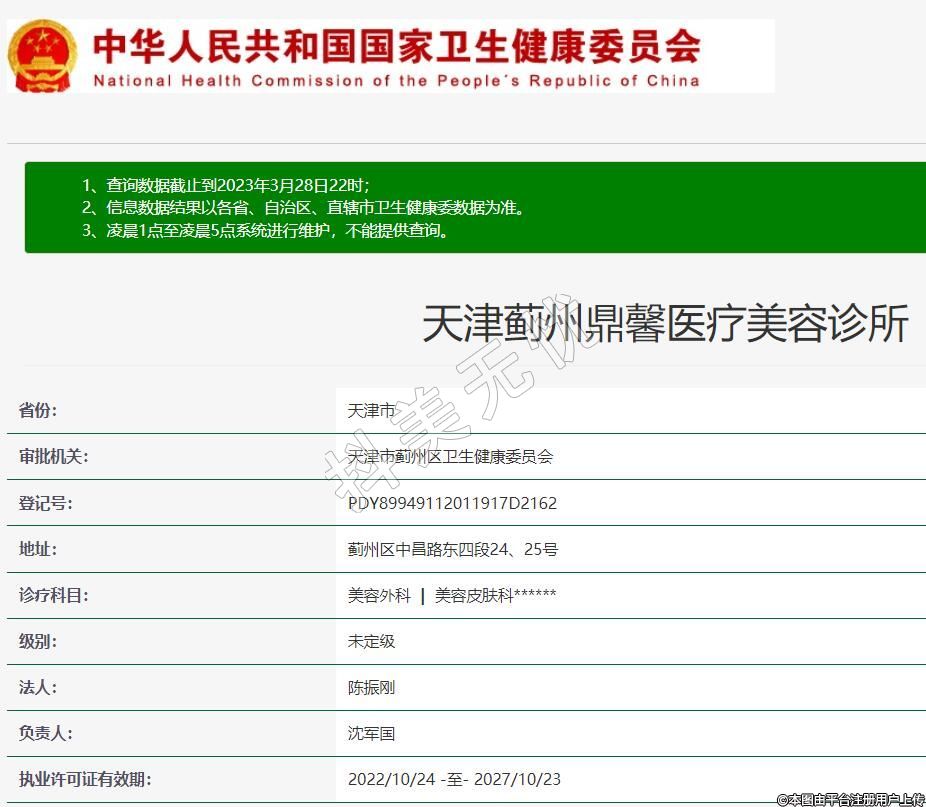Click the level value 未定级

371,641
